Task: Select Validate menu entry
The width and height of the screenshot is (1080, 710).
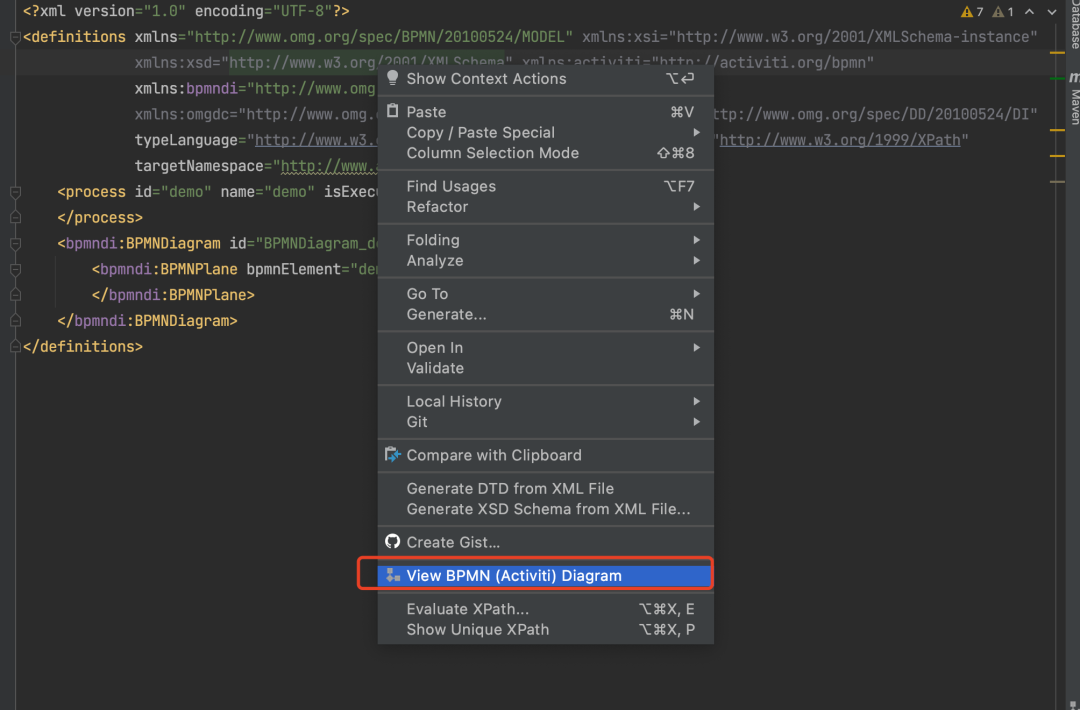Action: pos(546,368)
